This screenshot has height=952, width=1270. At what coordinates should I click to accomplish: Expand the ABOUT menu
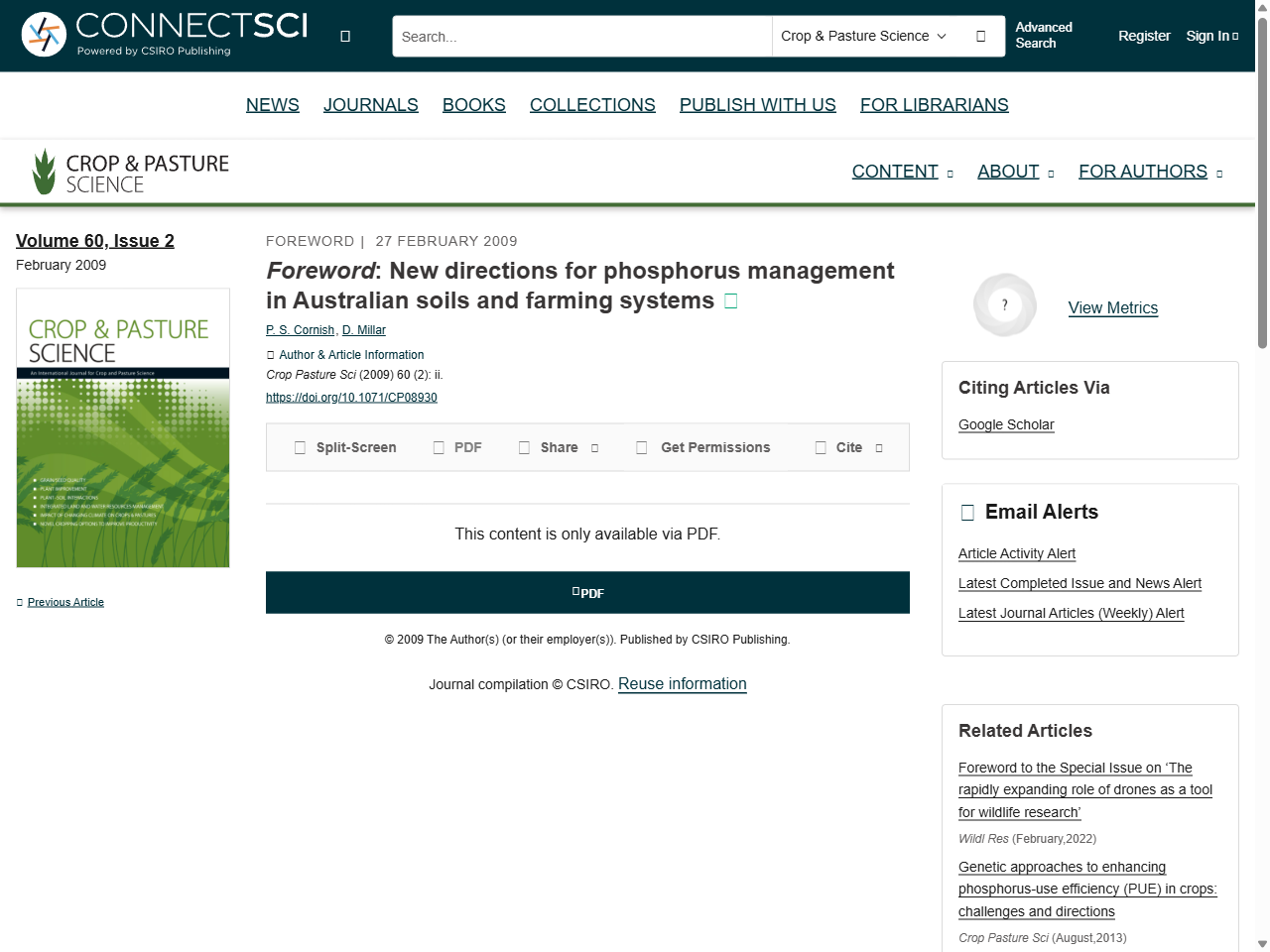tap(1015, 172)
